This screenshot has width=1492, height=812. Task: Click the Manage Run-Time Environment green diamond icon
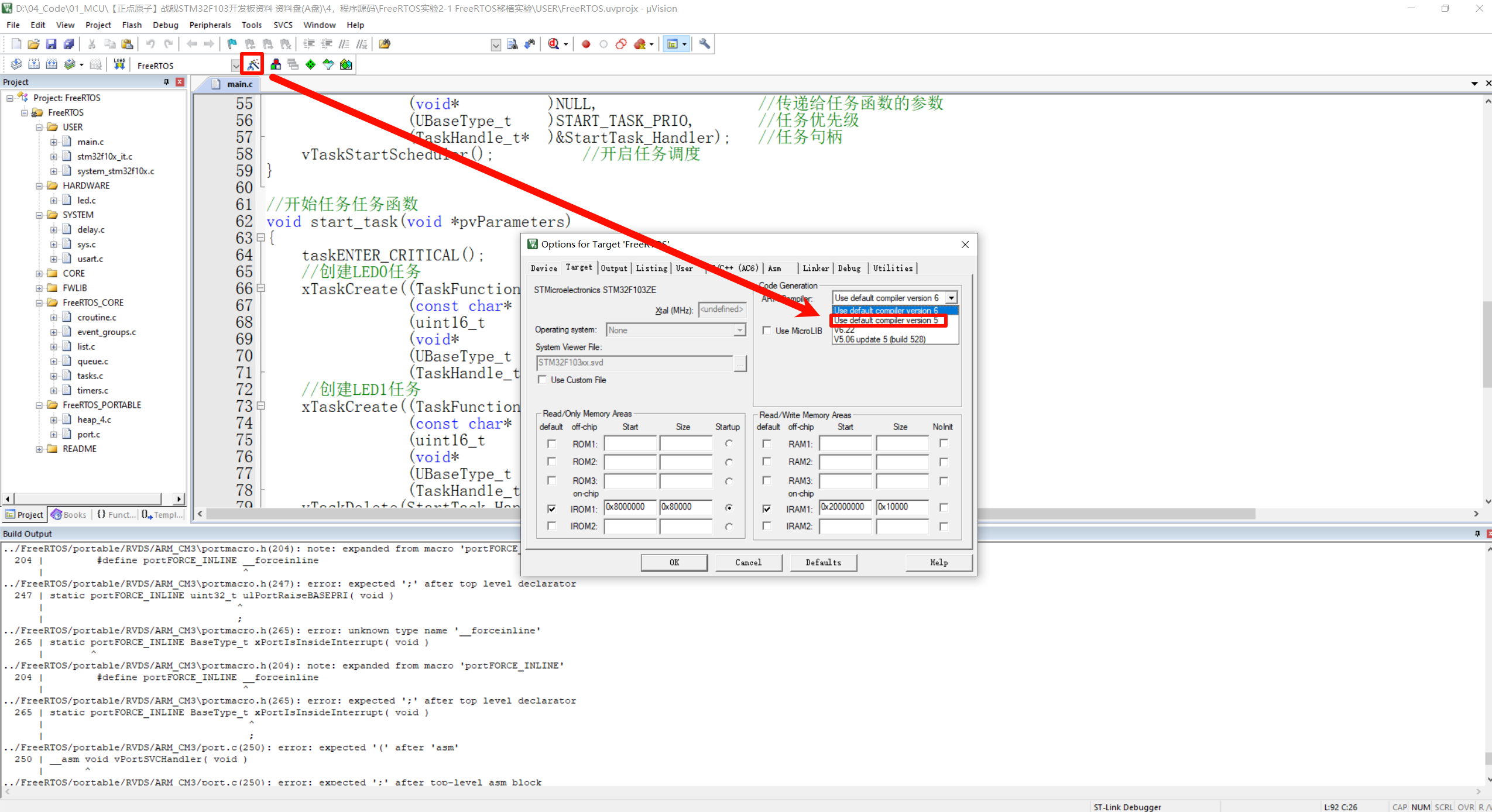[310, 64]
